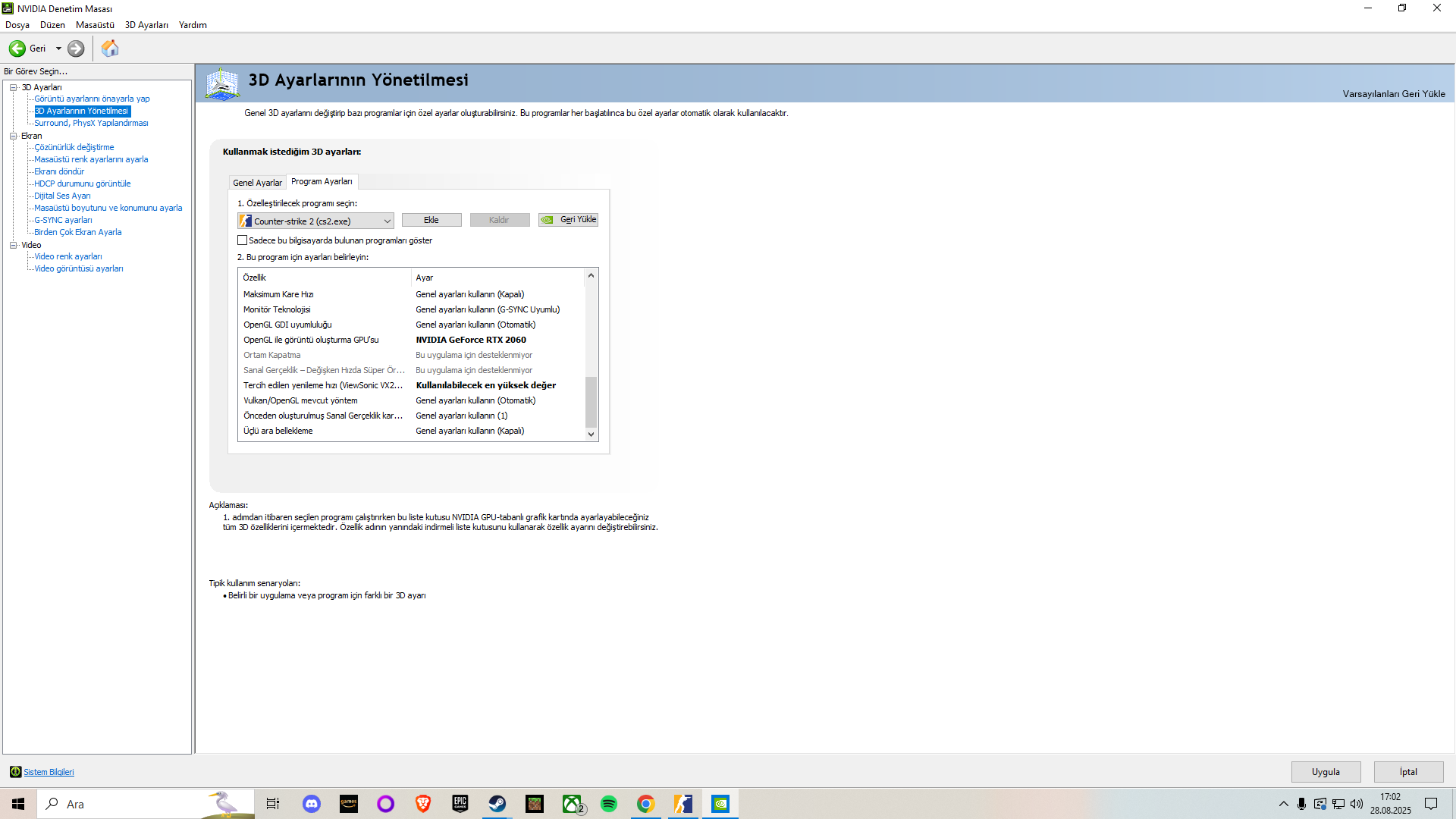Click the Geri Yükle button

pos(568,220)
